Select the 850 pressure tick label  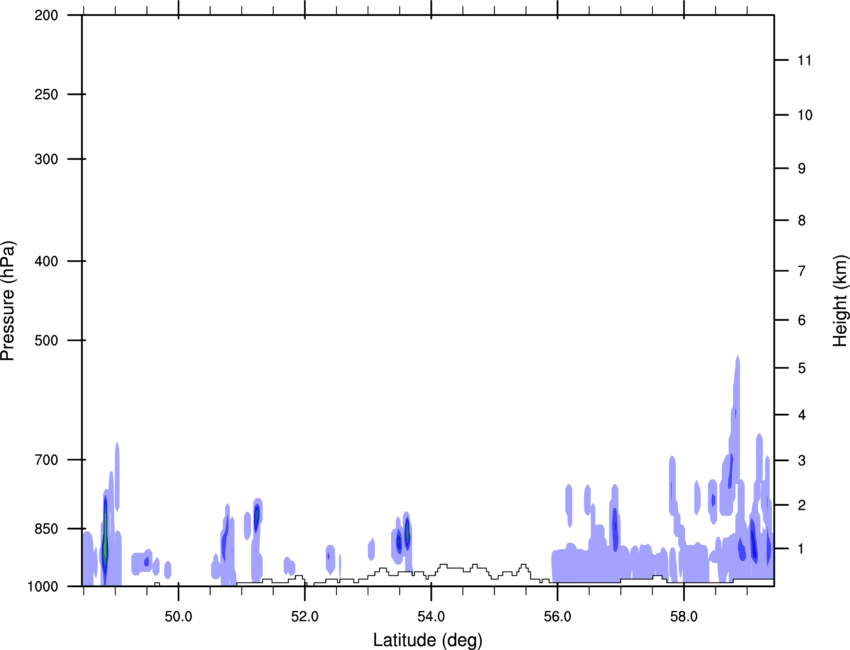(46, 529)
